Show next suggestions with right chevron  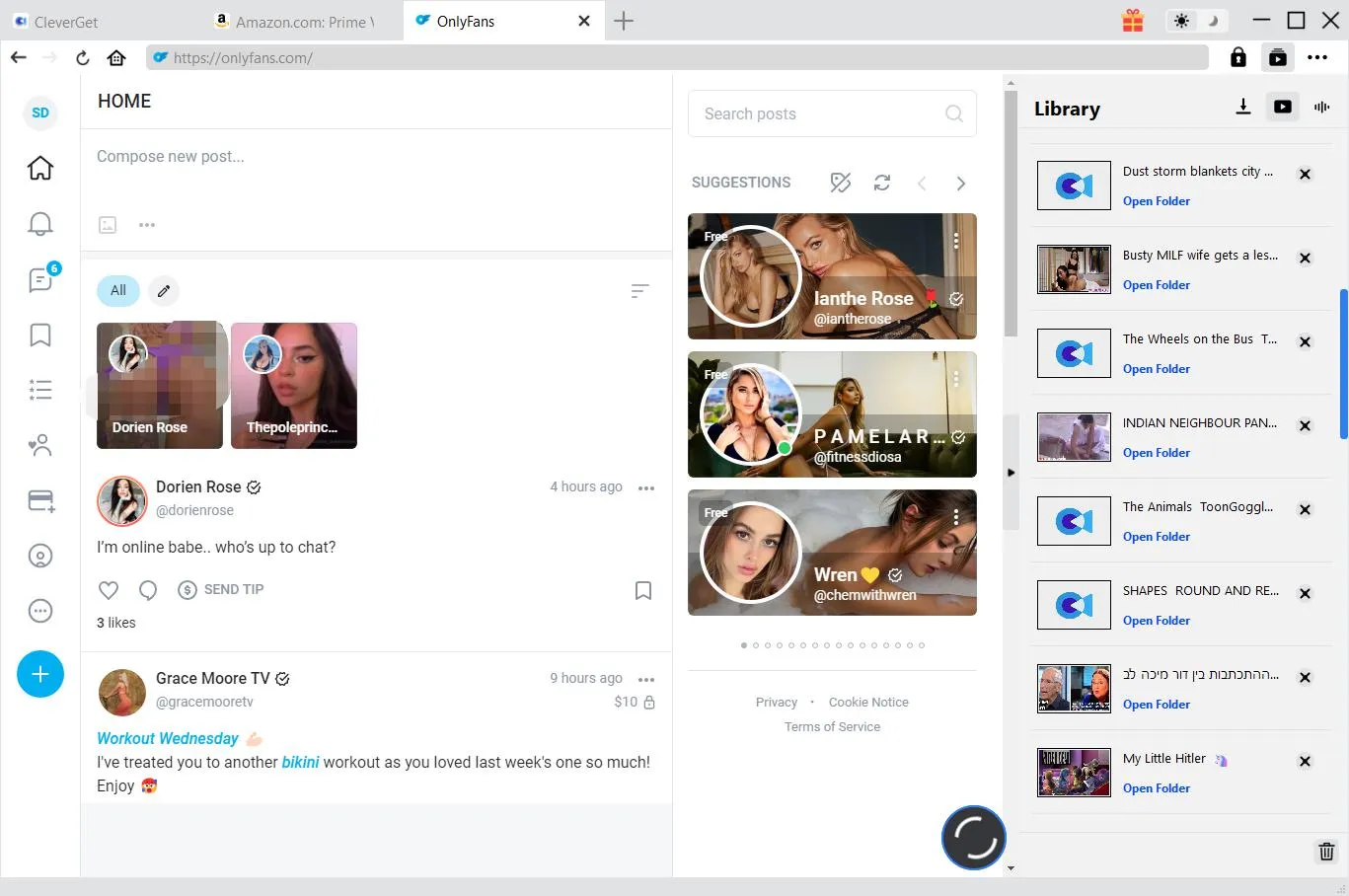point(961,184)
